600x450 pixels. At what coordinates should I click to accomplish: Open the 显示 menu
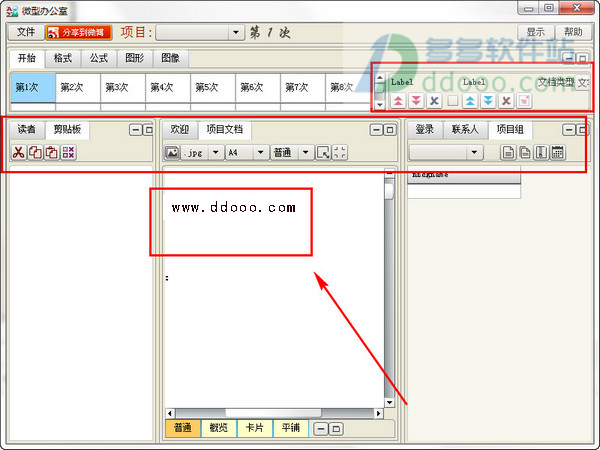535,32
